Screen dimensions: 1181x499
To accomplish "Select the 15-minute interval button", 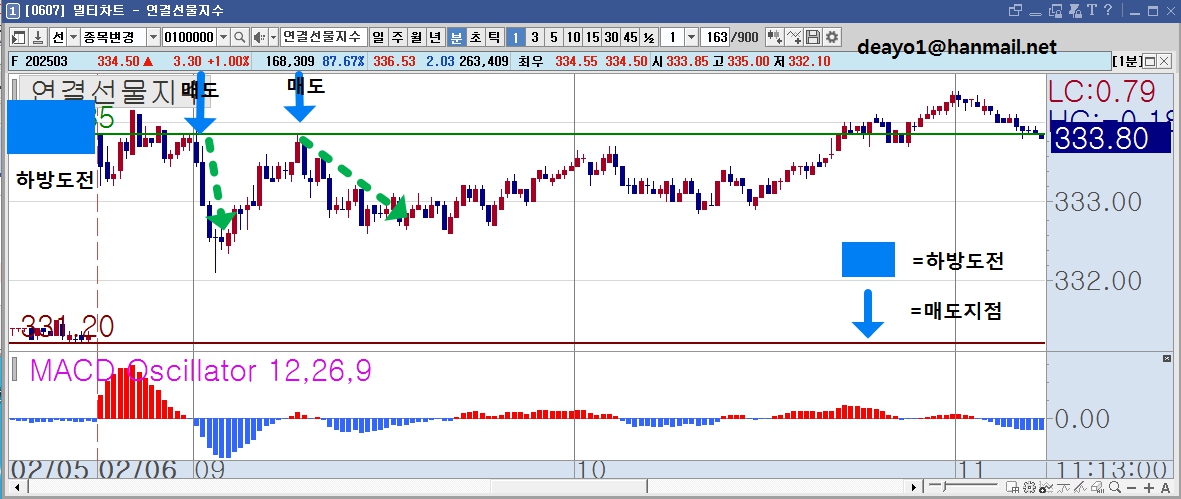I will pos(592,38).
